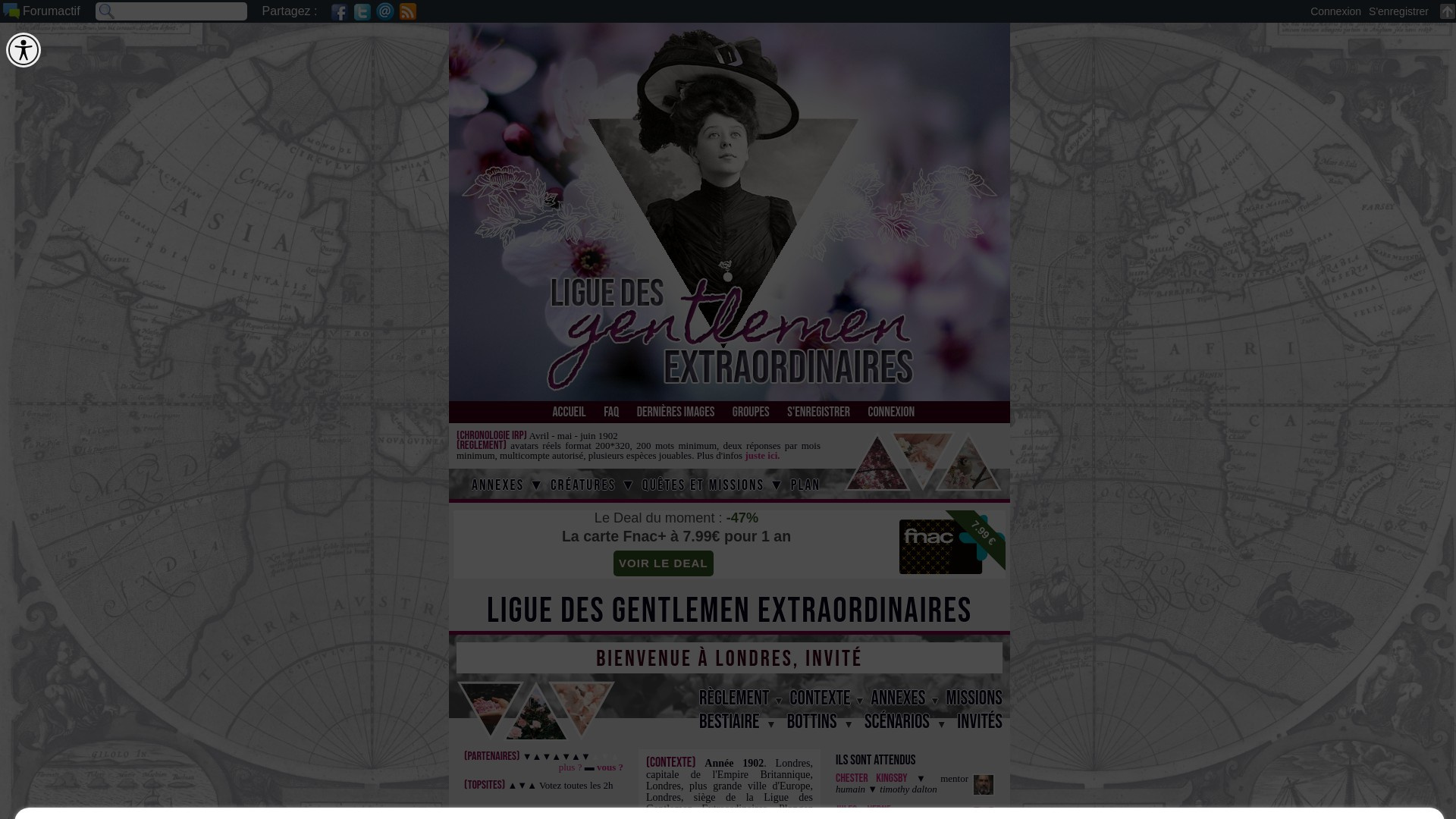Click the '(Partenaires)' label

pos(492,756)
